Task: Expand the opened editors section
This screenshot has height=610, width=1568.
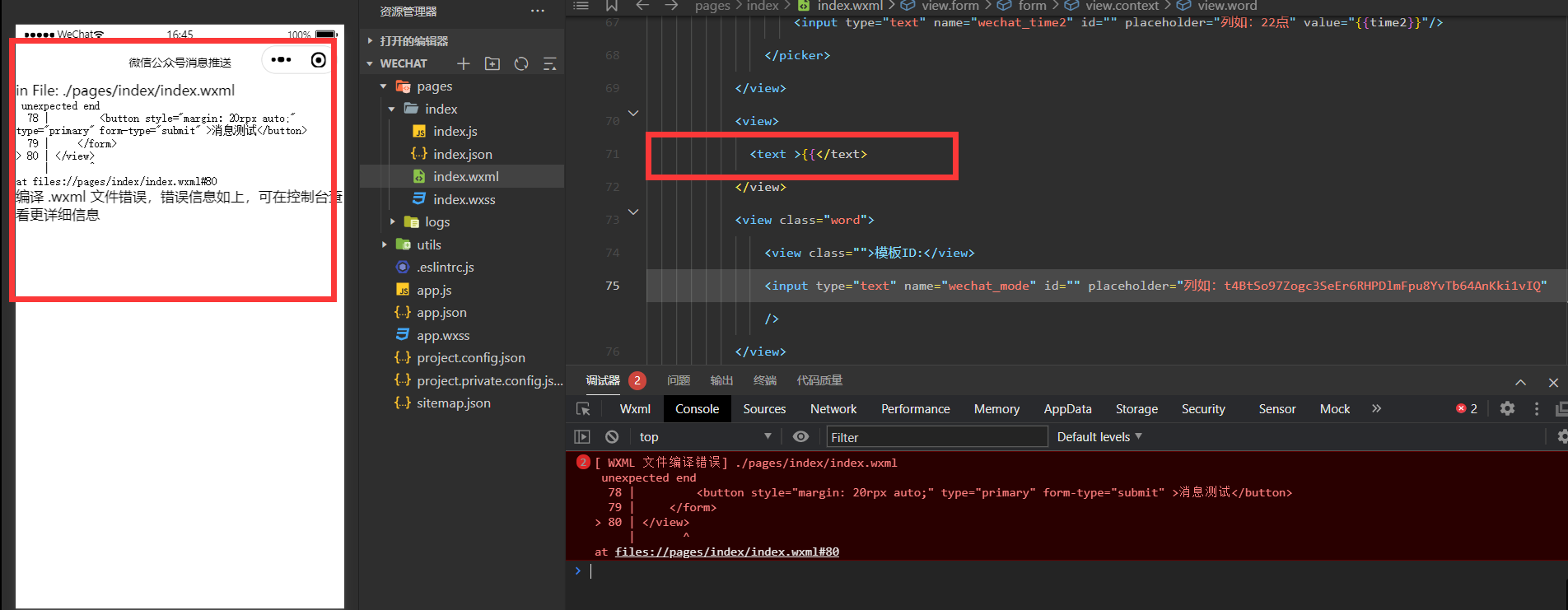Action: tap(370, 40)
